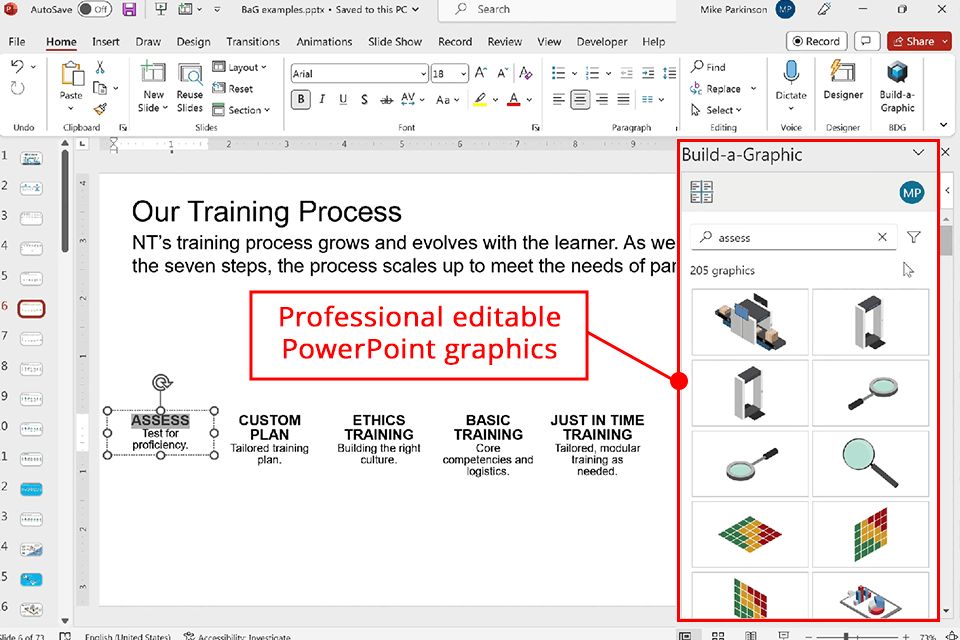Click the Record button

[817, 41]
